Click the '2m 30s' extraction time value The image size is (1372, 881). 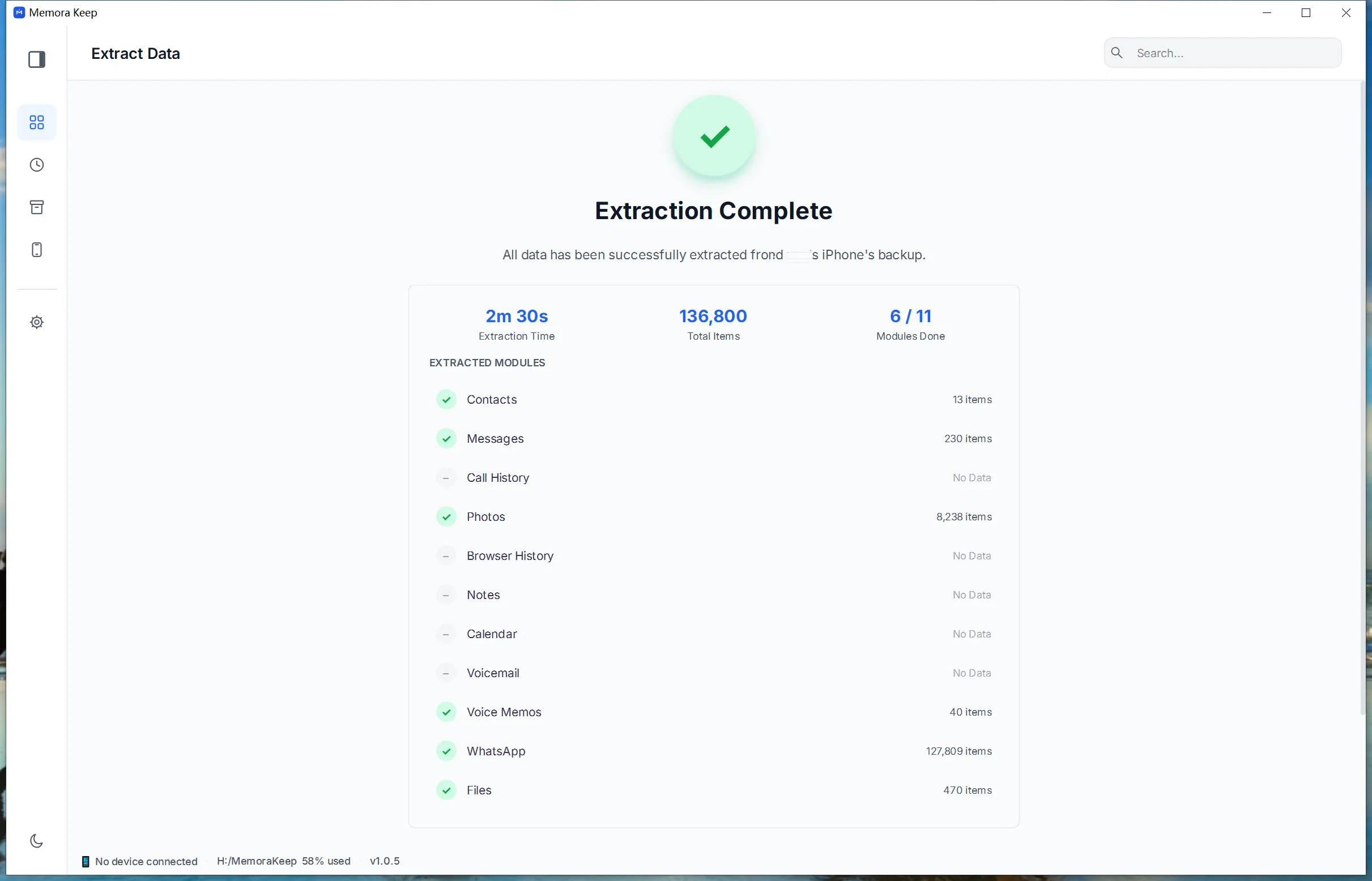[516, 316]
